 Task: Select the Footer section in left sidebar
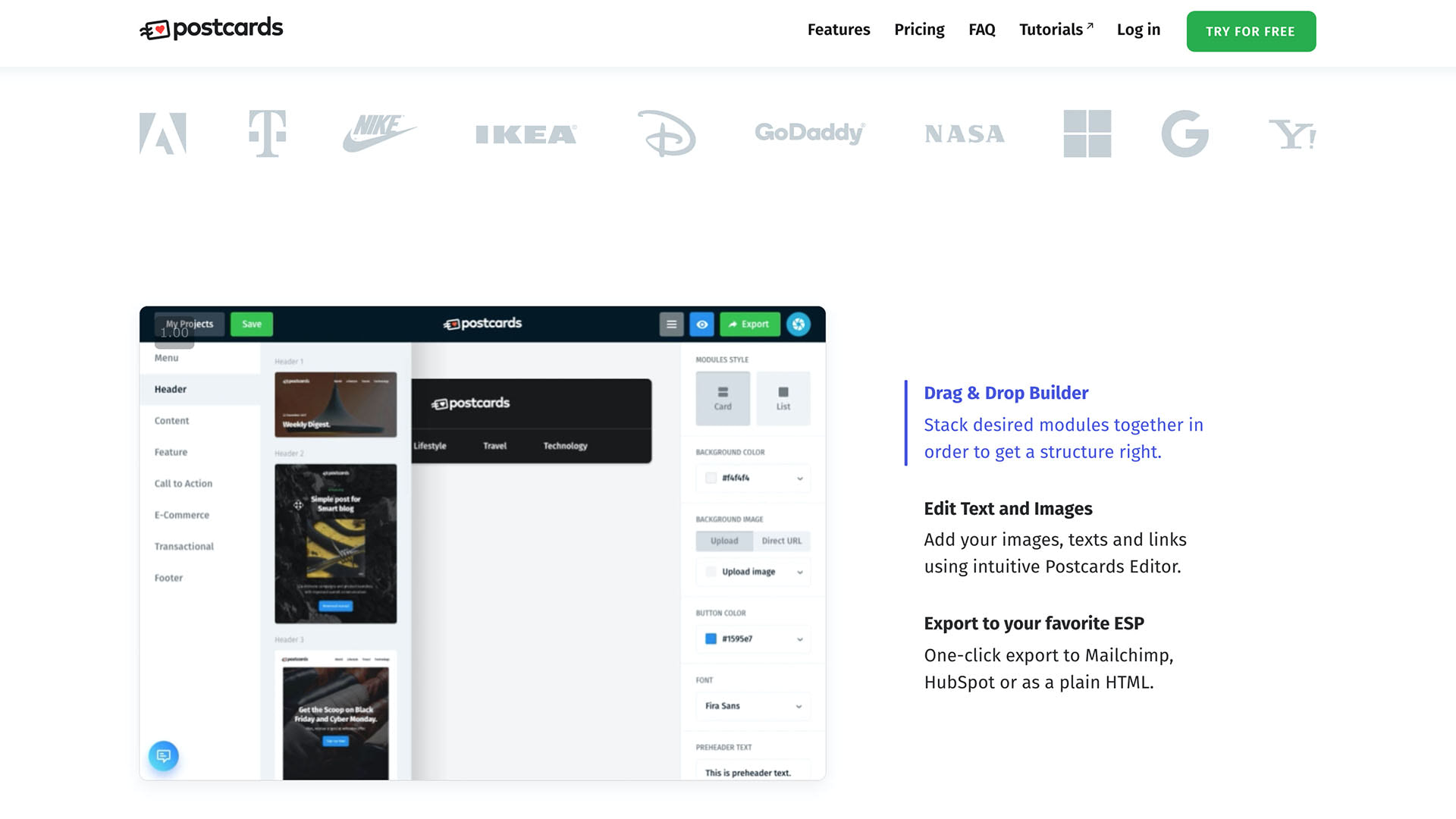(168, 577)
